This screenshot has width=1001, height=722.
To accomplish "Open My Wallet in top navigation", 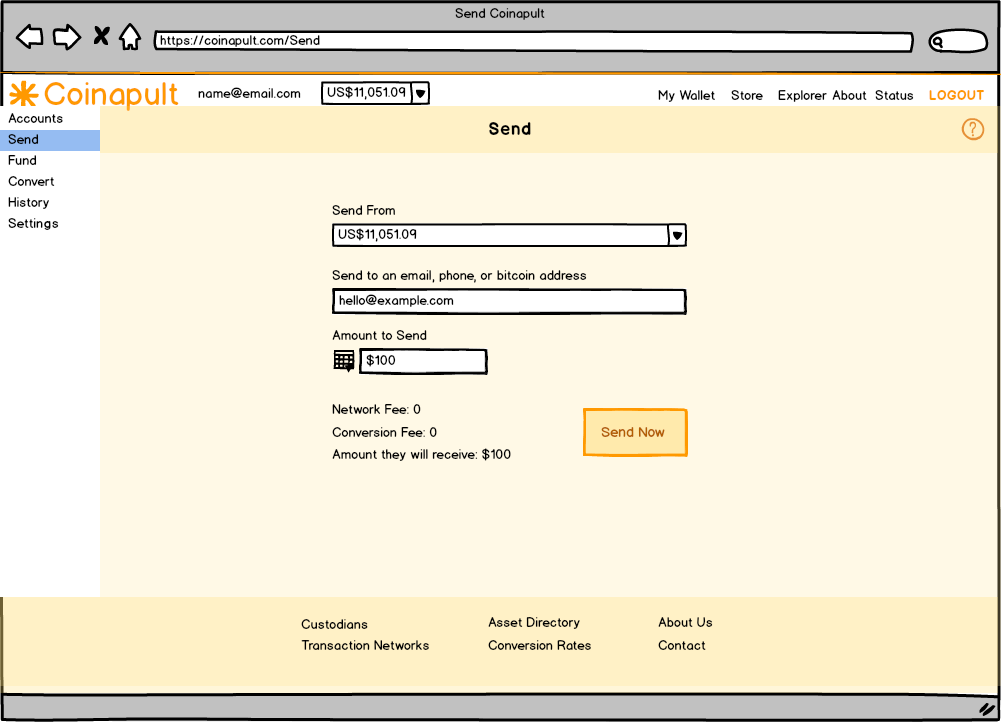I will [x=686, y=96].
